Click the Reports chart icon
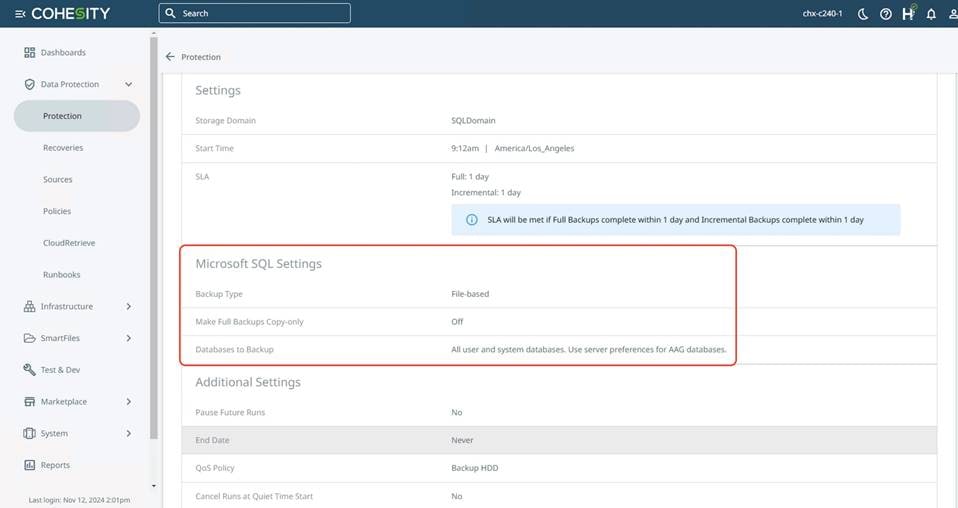Viewport: 958px width, 508px height. (29, 465)
